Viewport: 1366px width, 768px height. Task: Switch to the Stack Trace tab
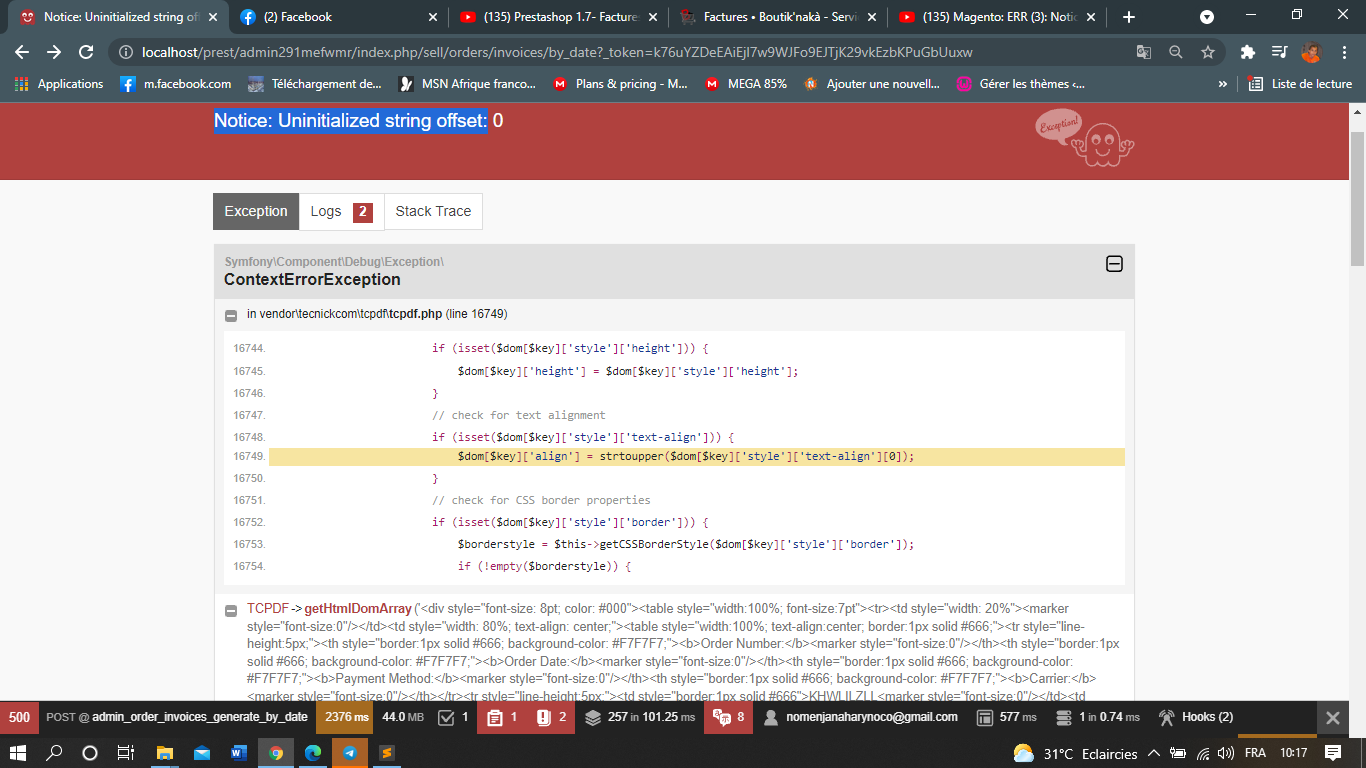(433, 211)
